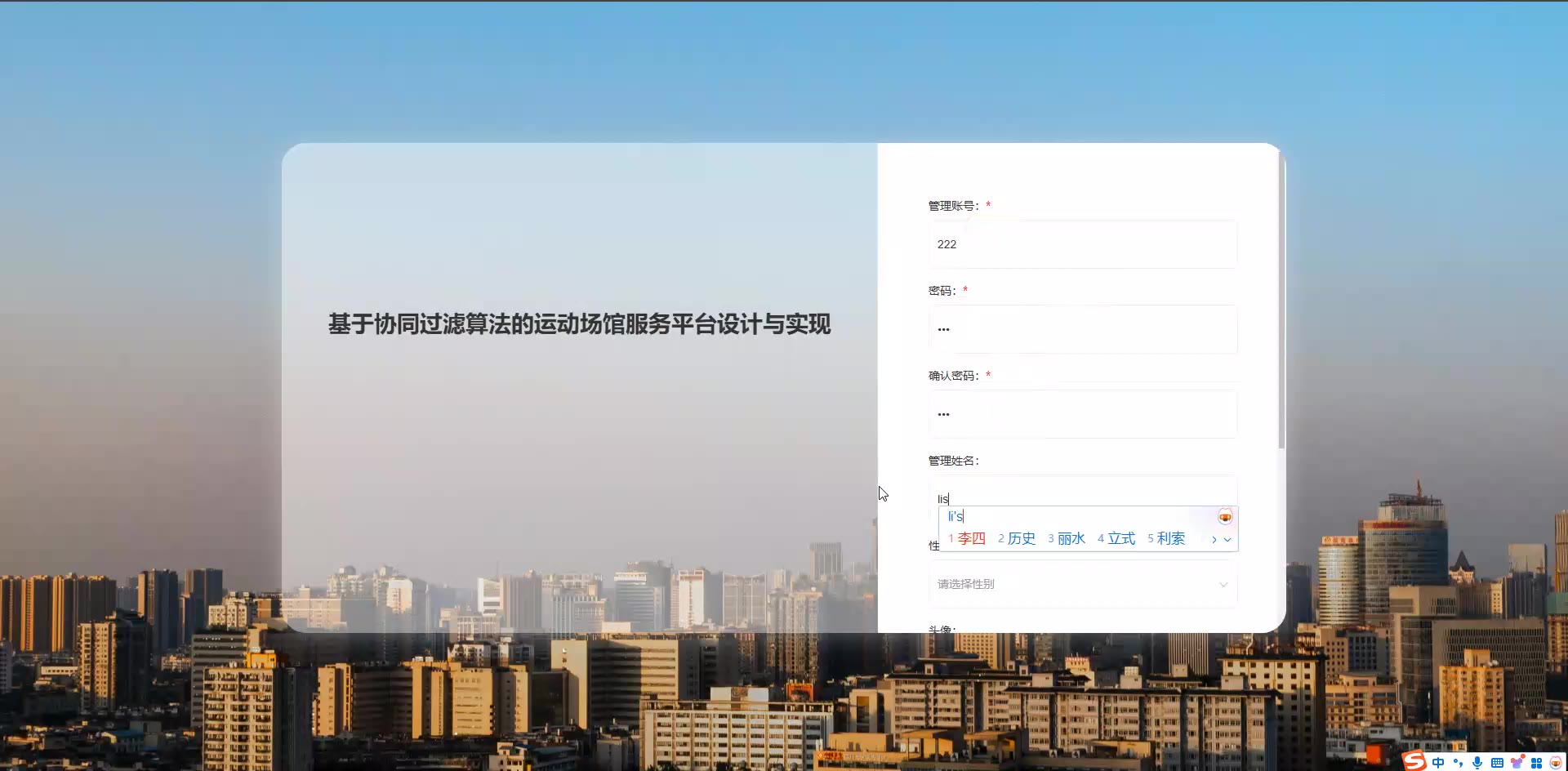The height and width of the screenshot is (771, 1568).
Task: Click the 管理账号 input field with 222
Action: (1083, 244)
